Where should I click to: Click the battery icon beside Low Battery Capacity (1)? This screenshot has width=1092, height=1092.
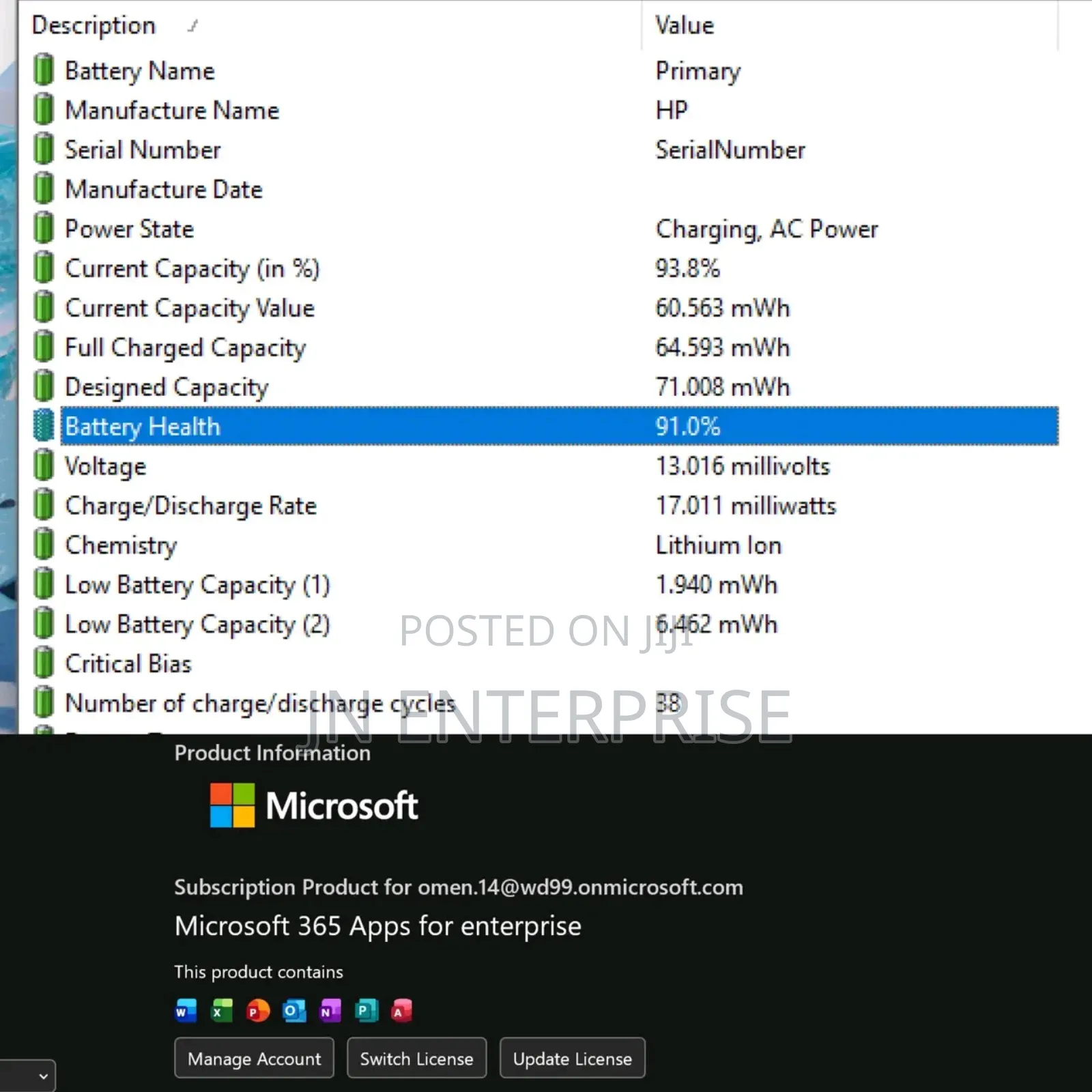click(43, 584)
